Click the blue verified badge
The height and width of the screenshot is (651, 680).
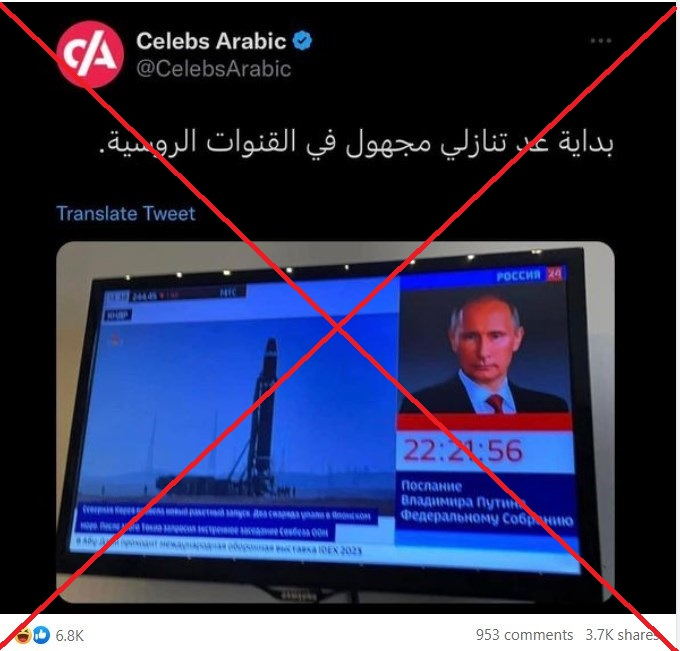302,41
